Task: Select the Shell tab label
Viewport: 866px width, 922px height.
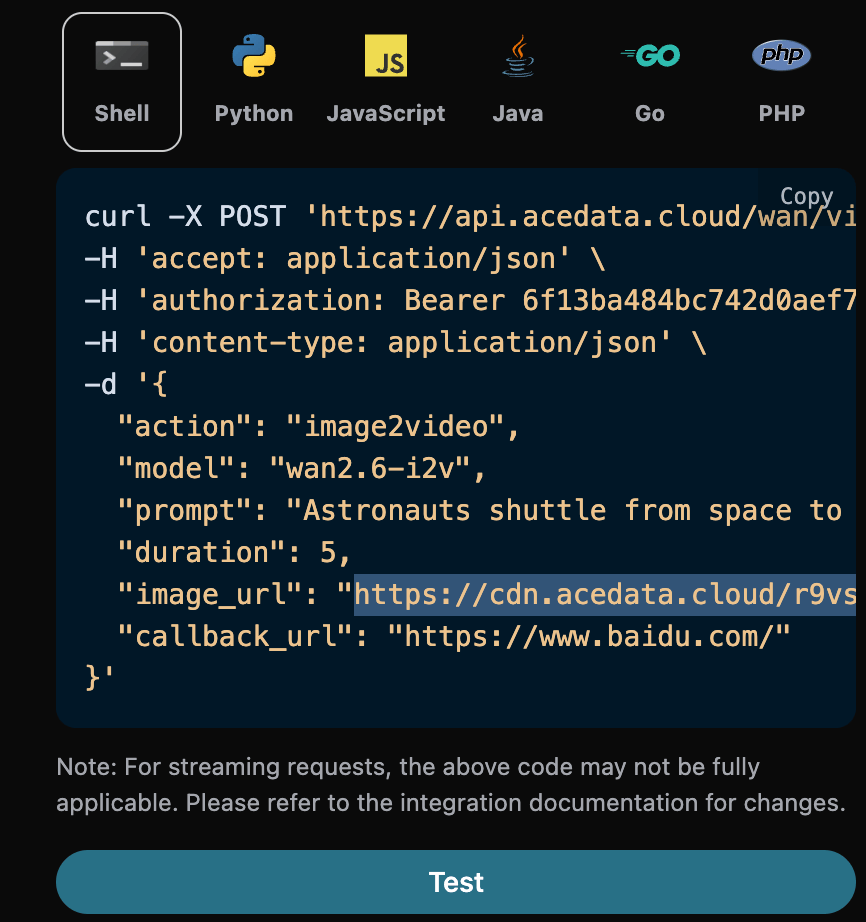Action: 122,113
